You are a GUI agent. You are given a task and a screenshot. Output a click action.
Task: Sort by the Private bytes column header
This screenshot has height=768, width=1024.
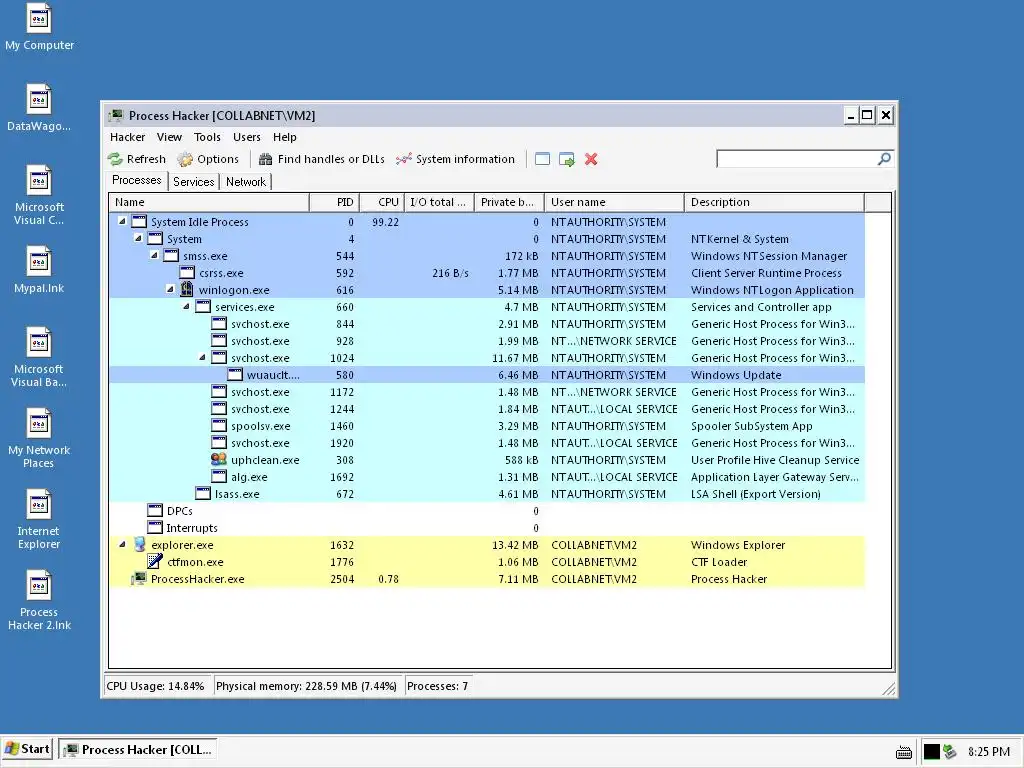pos(509,202)
